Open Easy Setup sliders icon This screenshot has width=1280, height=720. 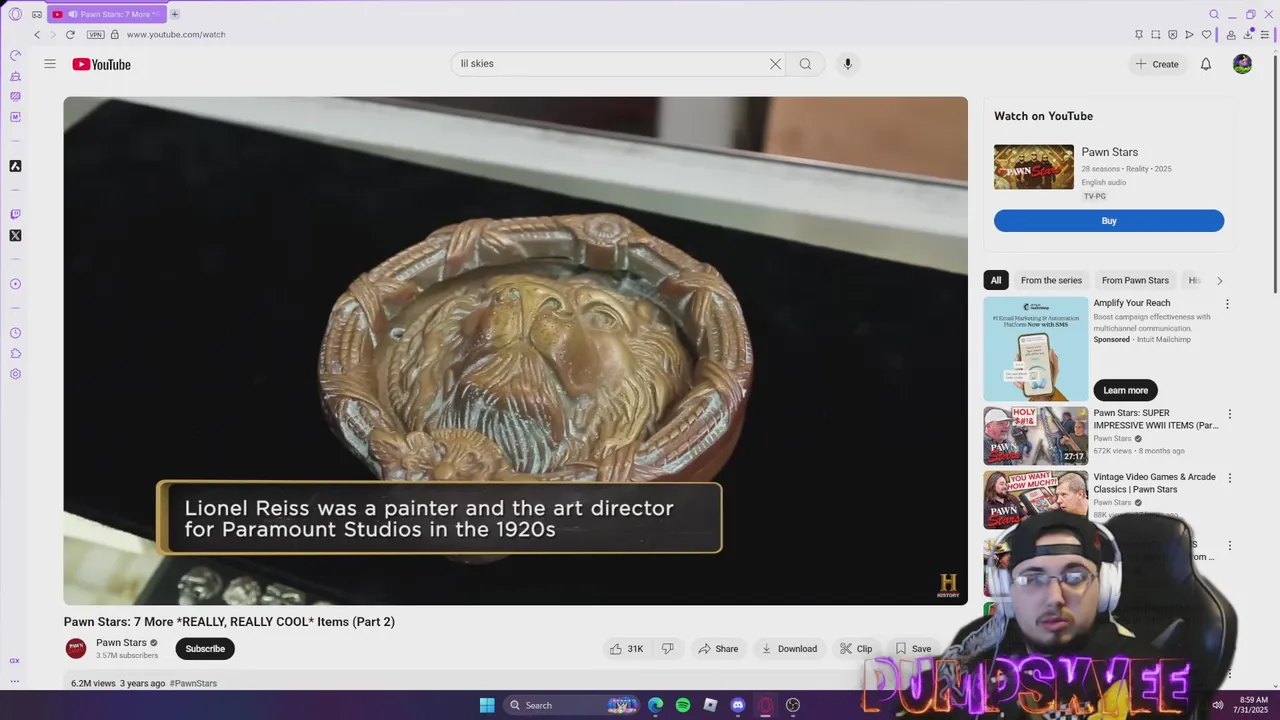[x=1265, y=34]
